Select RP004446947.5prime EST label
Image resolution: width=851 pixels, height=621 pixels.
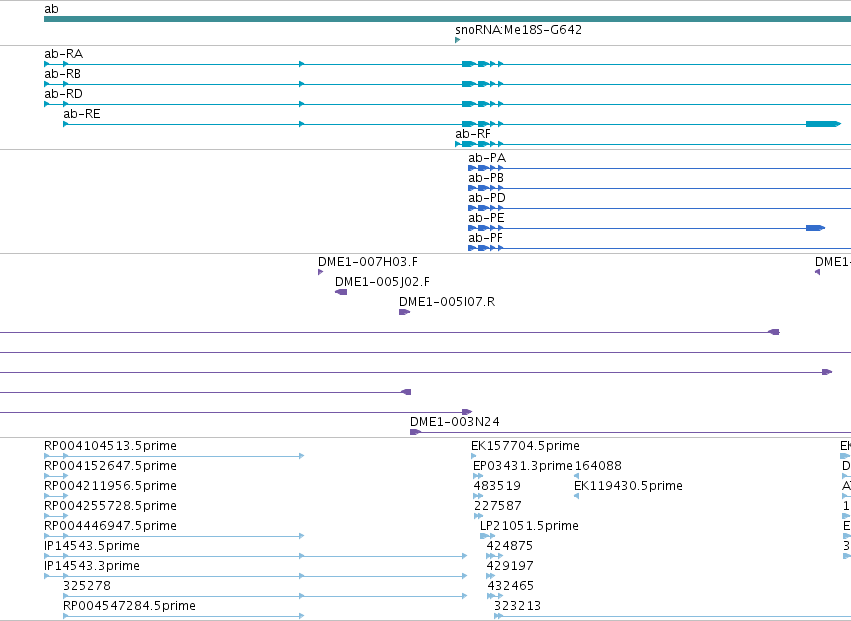point(110,527)
